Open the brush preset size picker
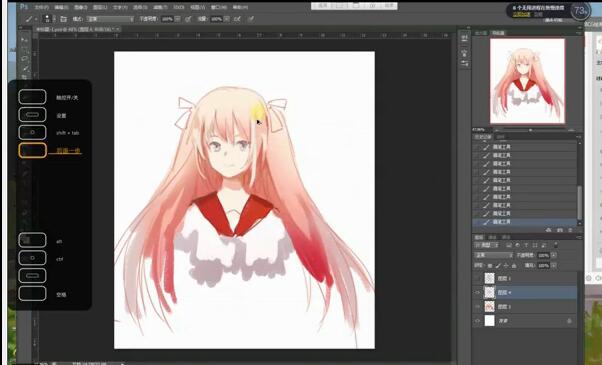Screen dimensions: 602x365 click(49, 19)
